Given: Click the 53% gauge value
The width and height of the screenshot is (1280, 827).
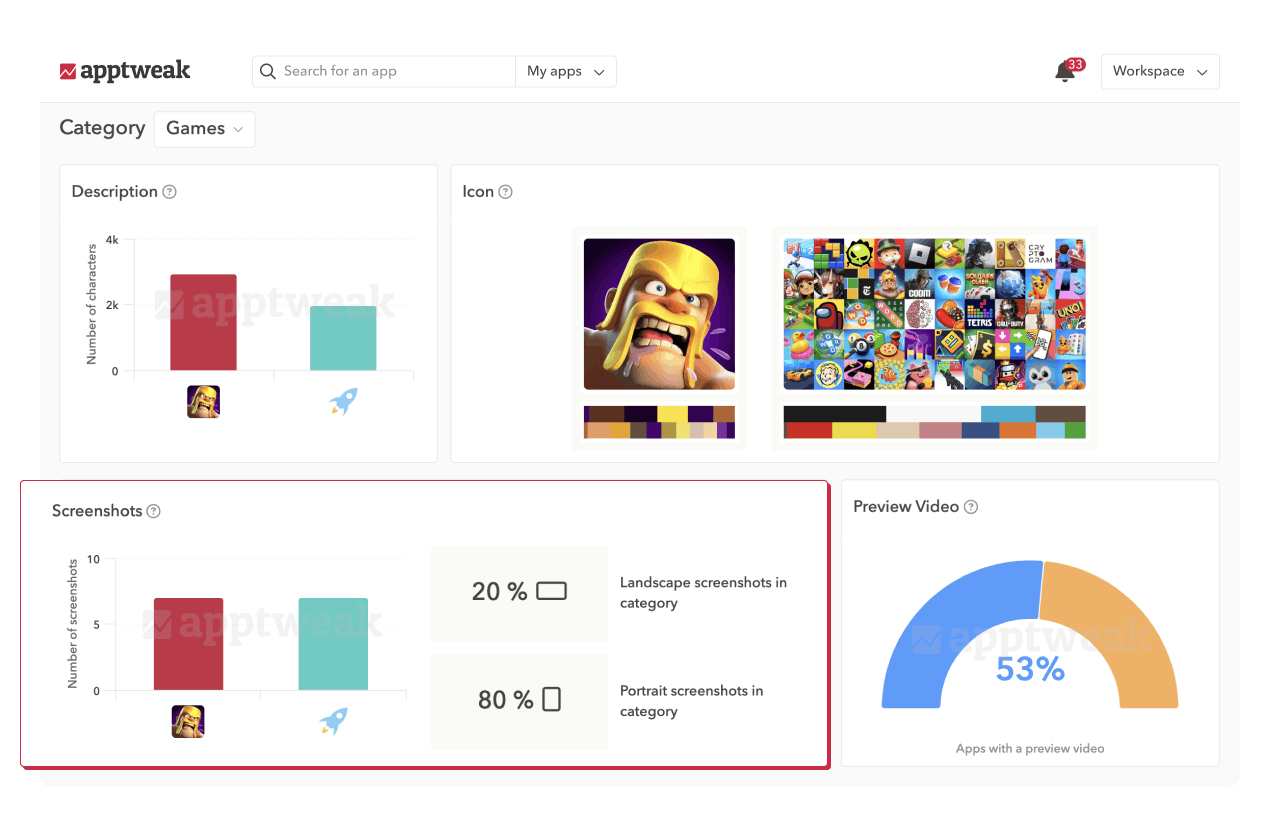Looking at the screenshot, I should tap(1030, 668).
